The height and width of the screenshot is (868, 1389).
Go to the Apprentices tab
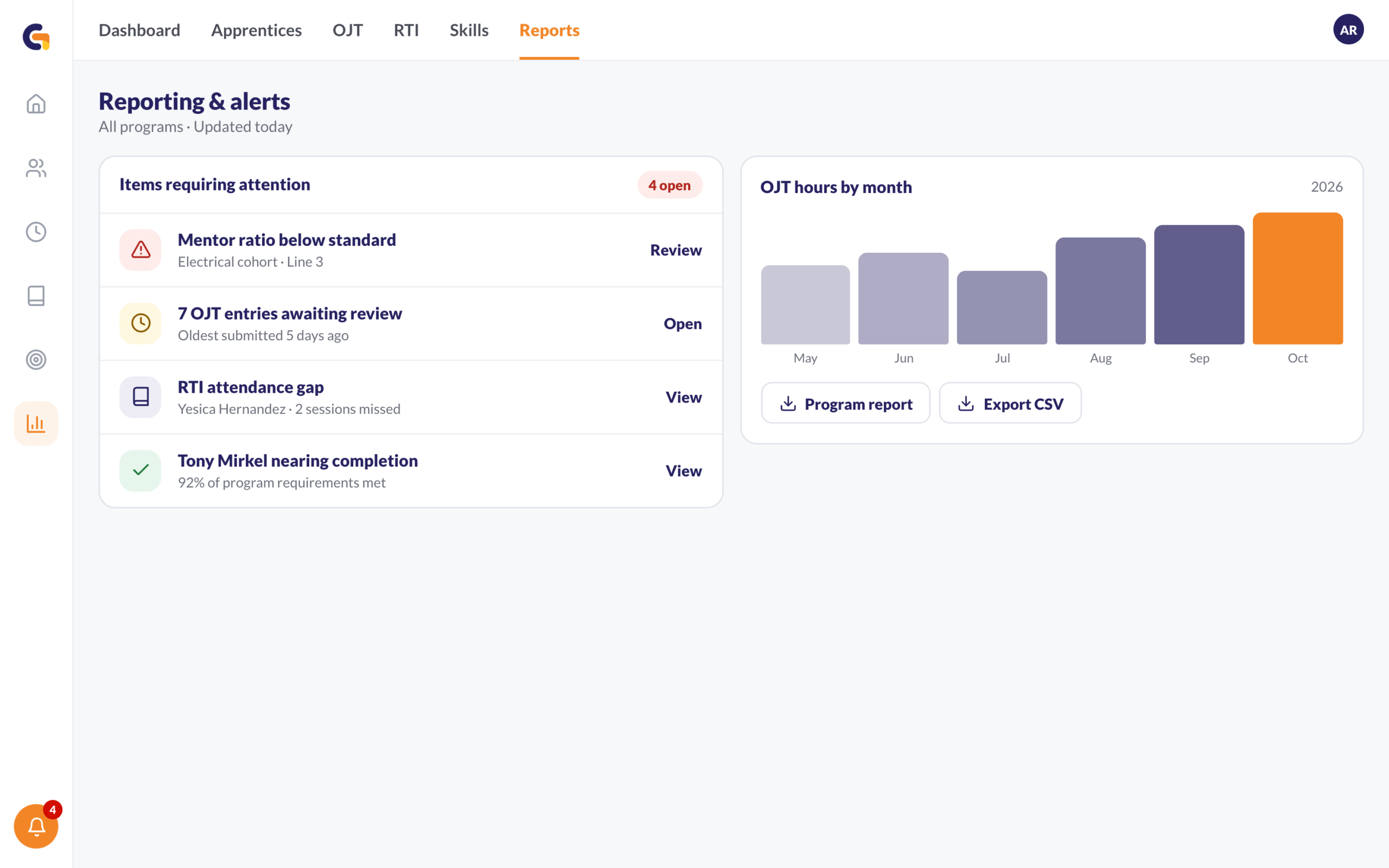pos(257,30)
